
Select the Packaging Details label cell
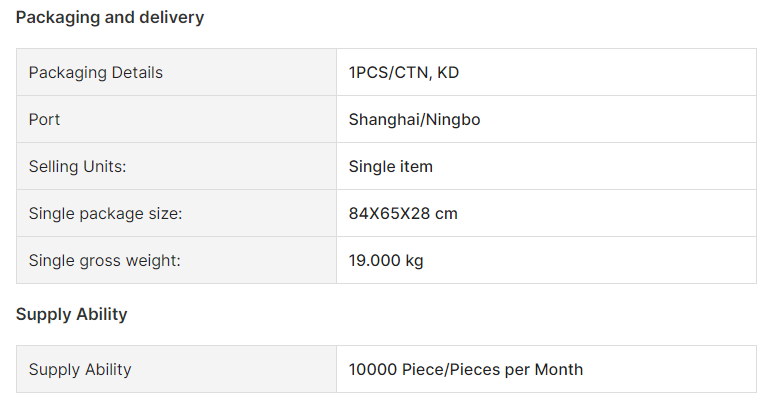[176, 72]
